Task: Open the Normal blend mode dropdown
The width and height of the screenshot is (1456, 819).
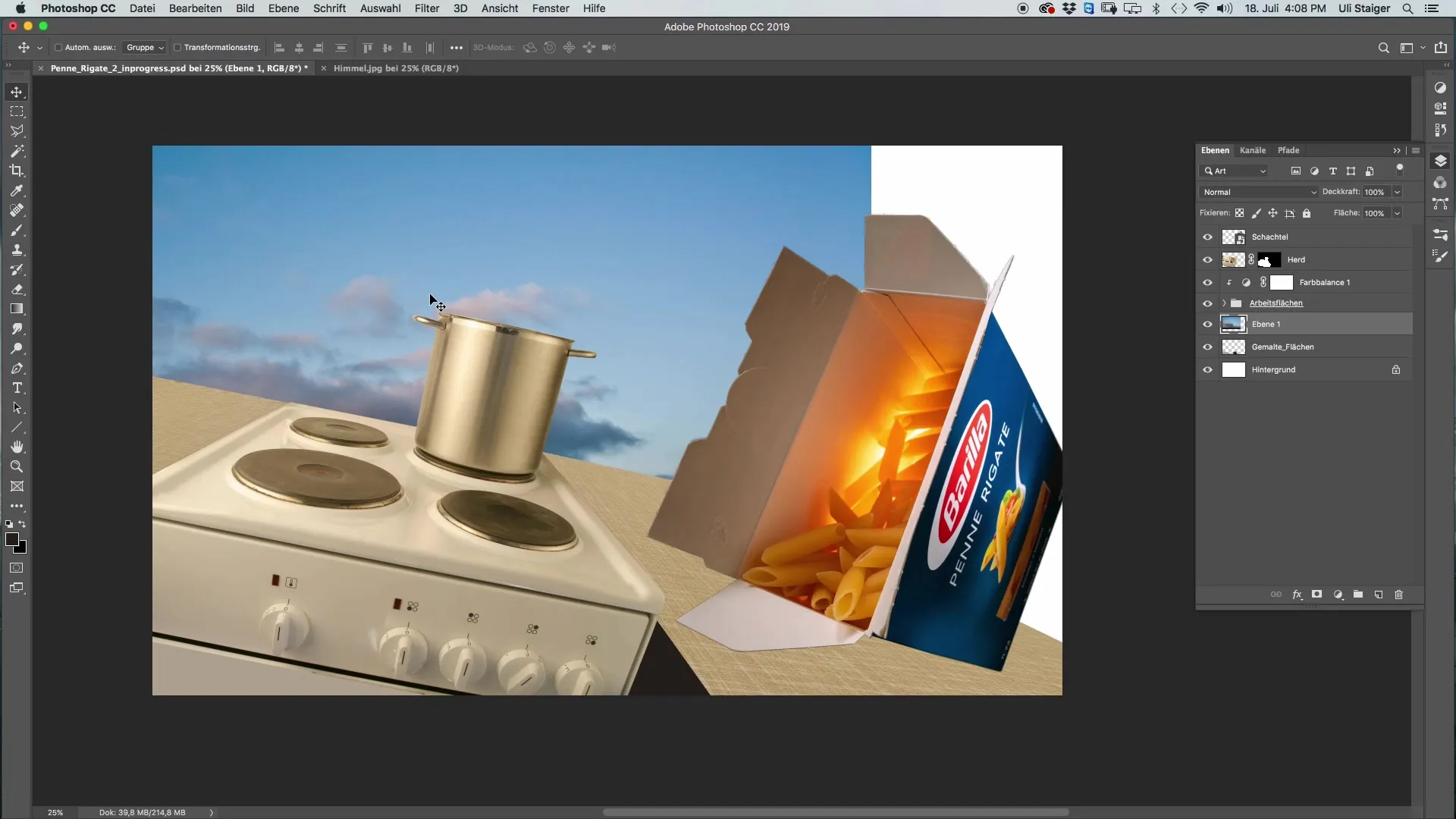Action: [1259, 192]
